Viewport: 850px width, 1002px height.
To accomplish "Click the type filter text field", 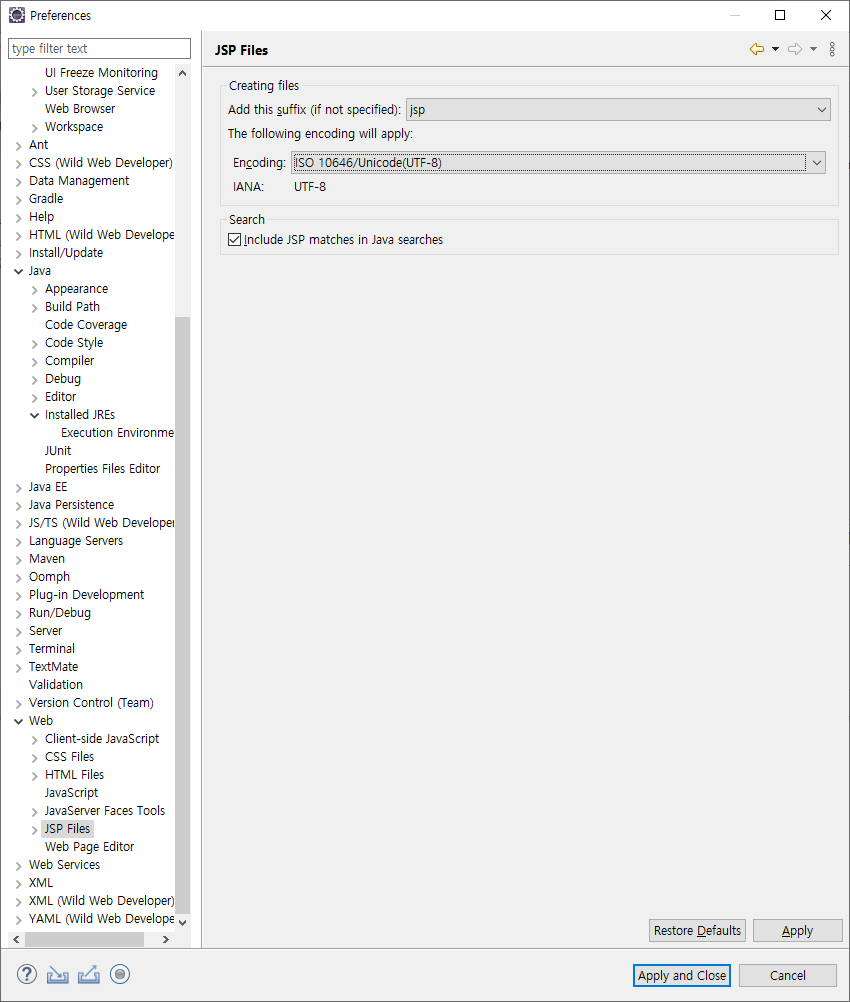I will pyautogui.click(x=99, y=49).
